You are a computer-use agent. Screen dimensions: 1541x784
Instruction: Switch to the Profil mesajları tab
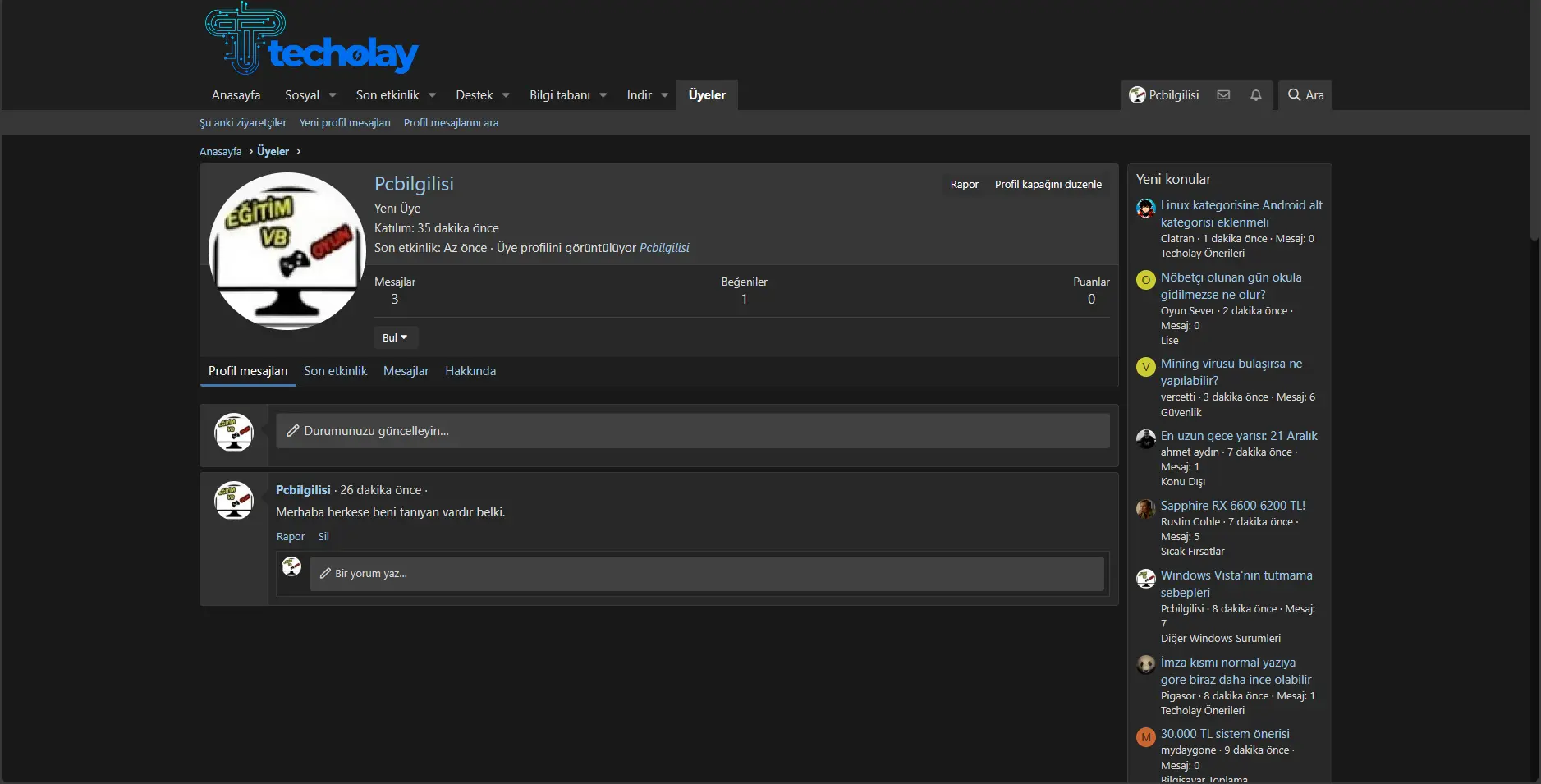pos(248,371)
